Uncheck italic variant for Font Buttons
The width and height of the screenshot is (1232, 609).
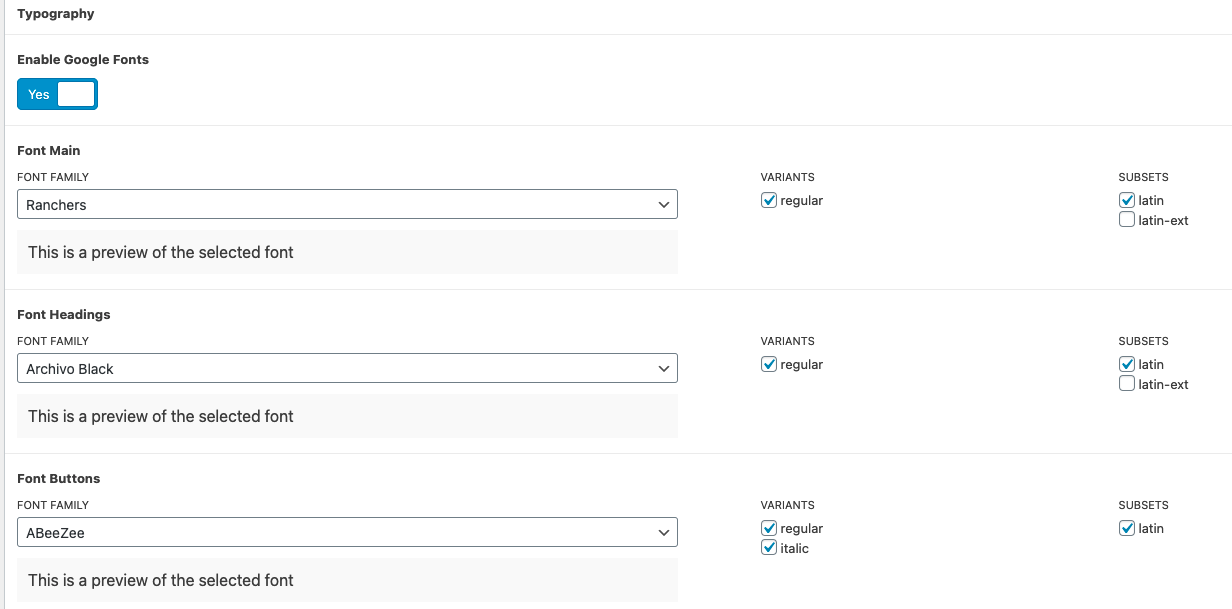[769, 548]
